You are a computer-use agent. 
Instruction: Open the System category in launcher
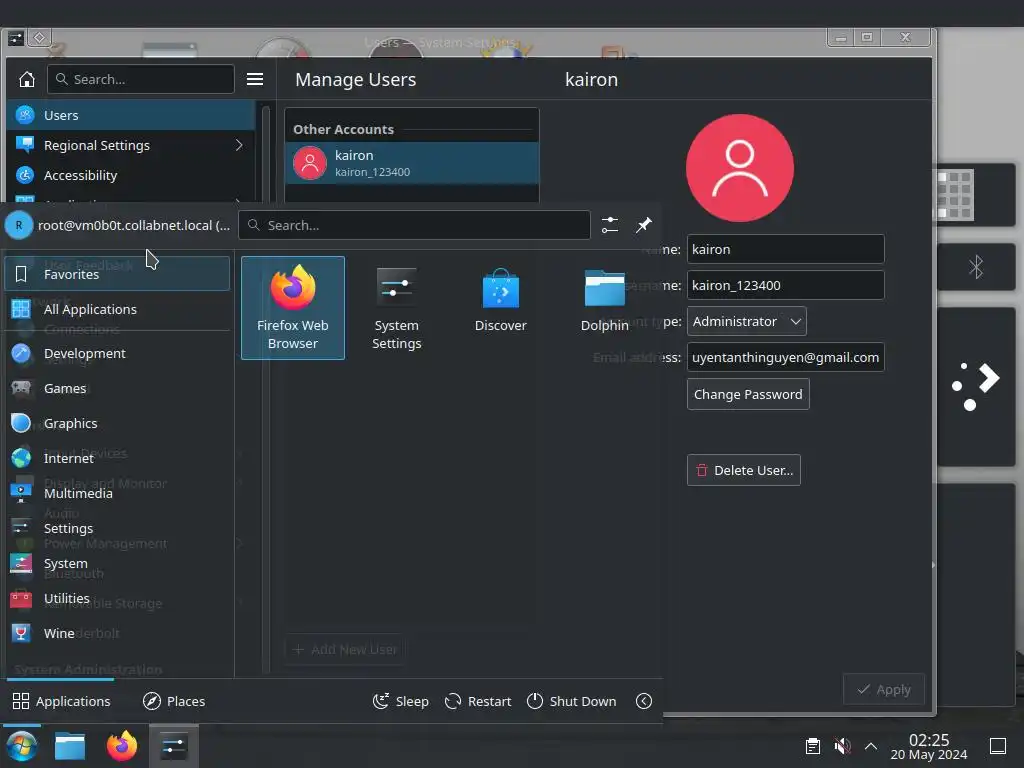point(118,563)
